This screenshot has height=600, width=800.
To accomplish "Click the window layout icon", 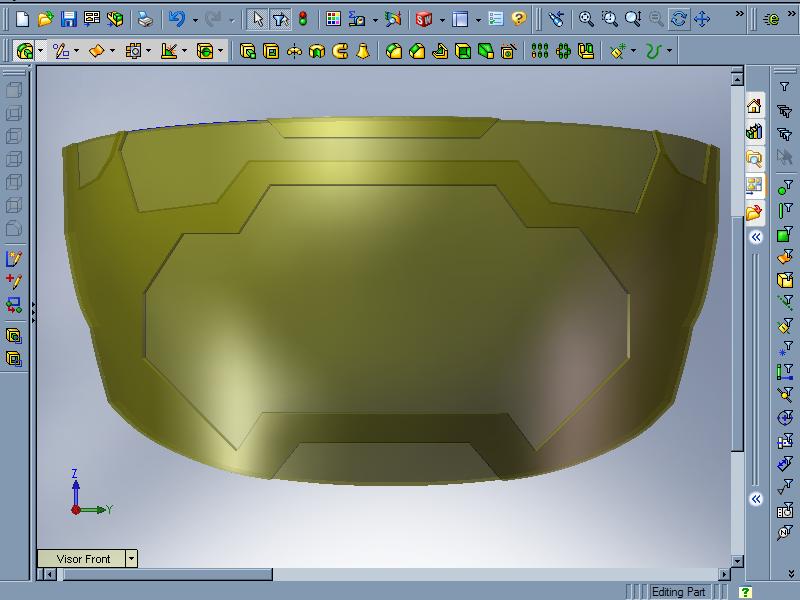I will click(460, 19).
